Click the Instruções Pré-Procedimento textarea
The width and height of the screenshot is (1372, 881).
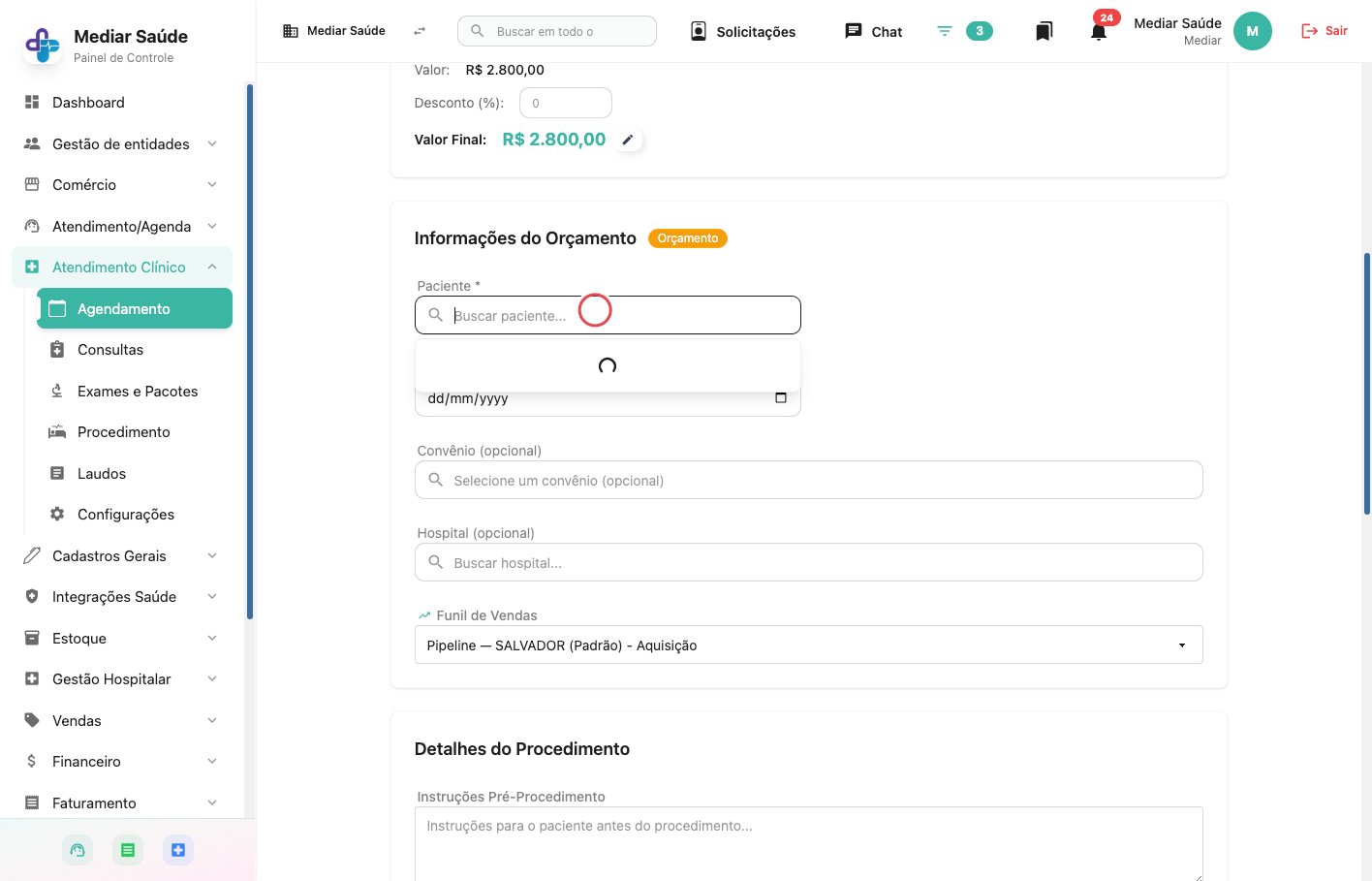[808, 843]
